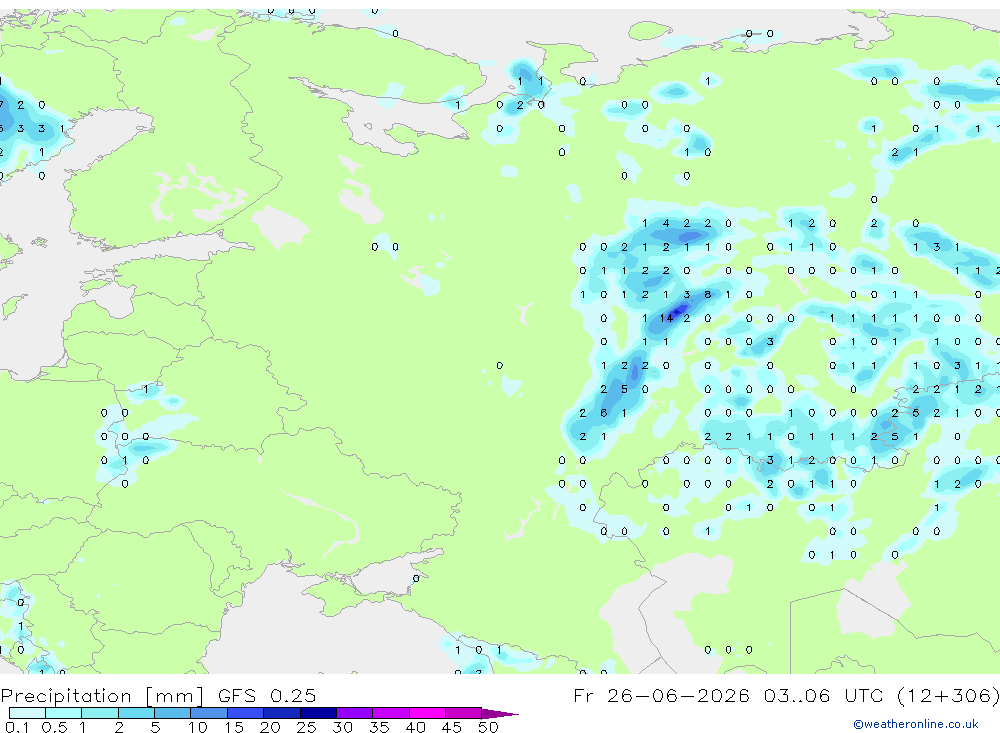
Task: Click the 35–40 mm violet legend segment
Action: click(390, 713)
